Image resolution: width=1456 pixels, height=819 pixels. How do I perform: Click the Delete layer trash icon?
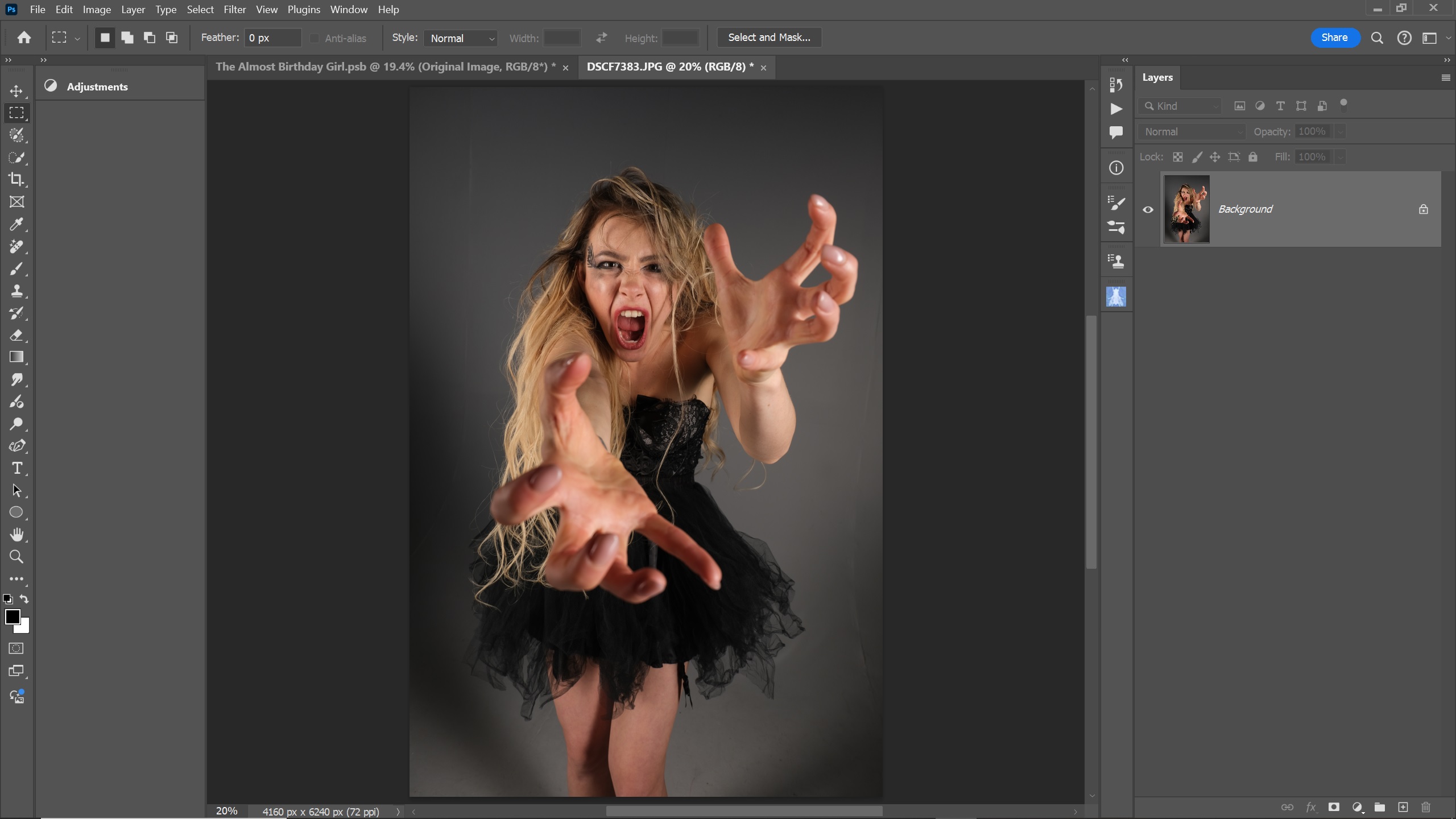click(x=1426, y=807)
